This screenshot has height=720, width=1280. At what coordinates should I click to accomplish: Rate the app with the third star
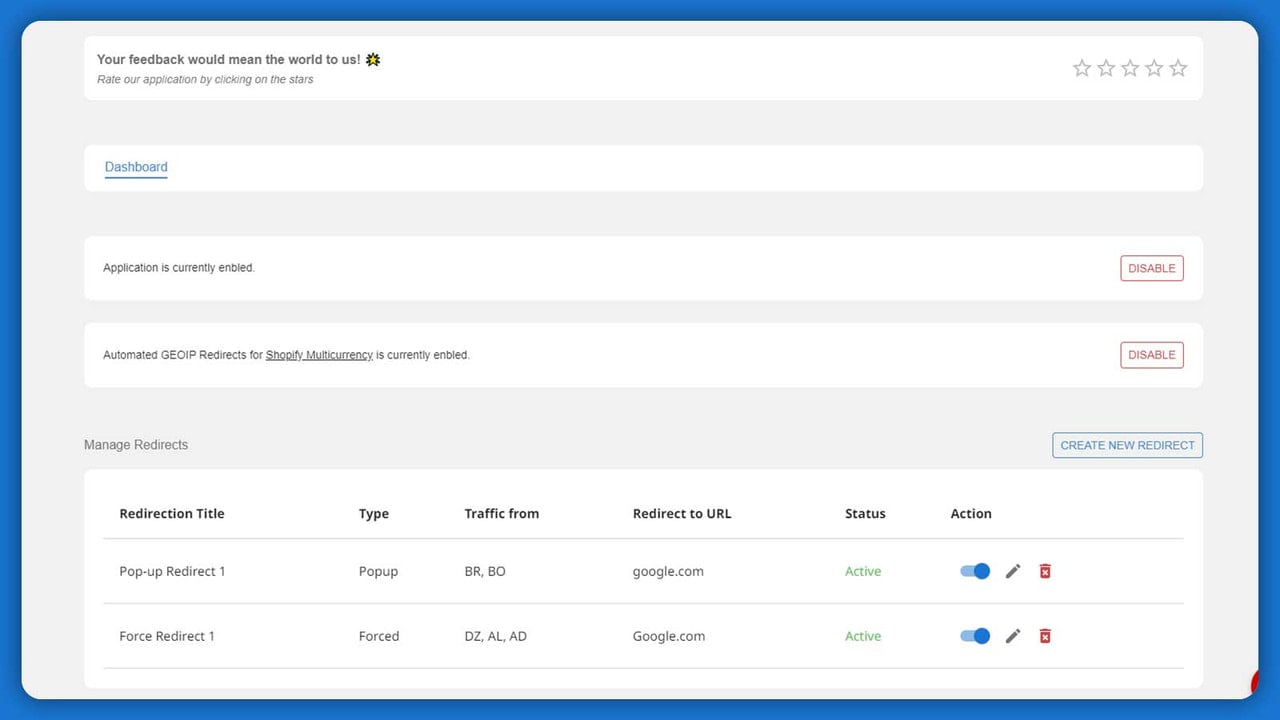[x=1130, y=68]
